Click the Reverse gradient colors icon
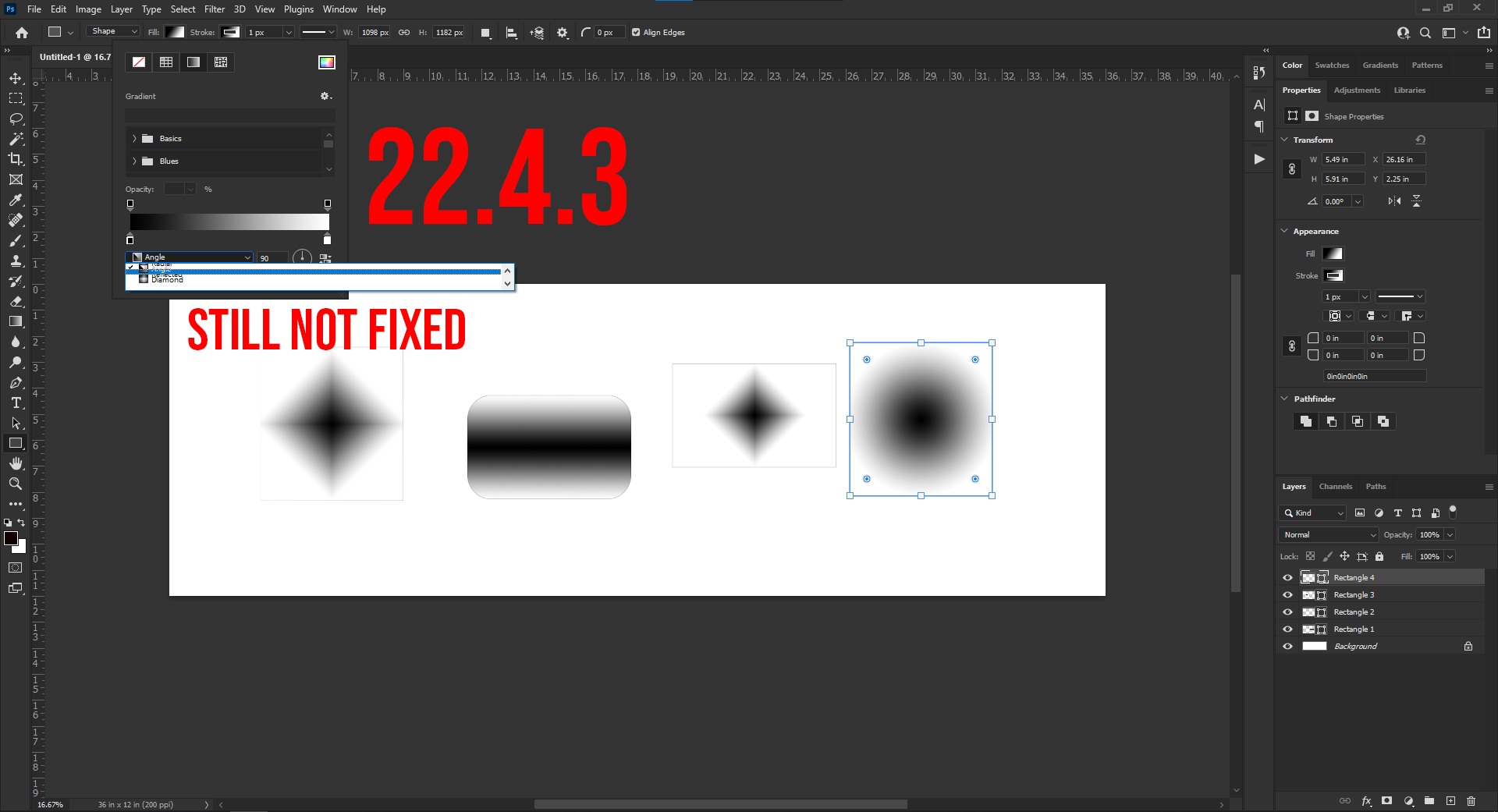This screenshot has height=812, width=1498. tap(325, 258)
